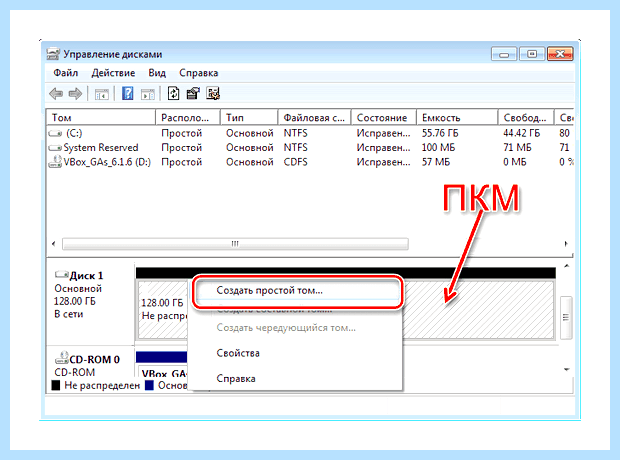Click Простой in the (C:) row

(x=181, y=133)
